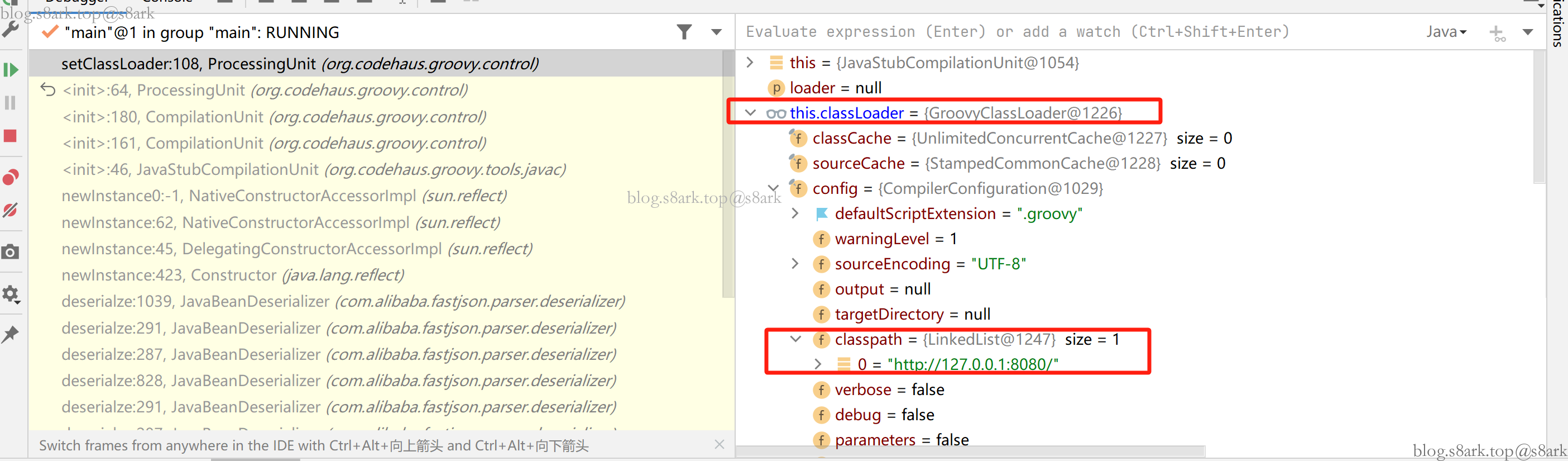This screenshot has height=461, width=1568.
Task: Click the add watch plus icon
Action: [1497, 33]
